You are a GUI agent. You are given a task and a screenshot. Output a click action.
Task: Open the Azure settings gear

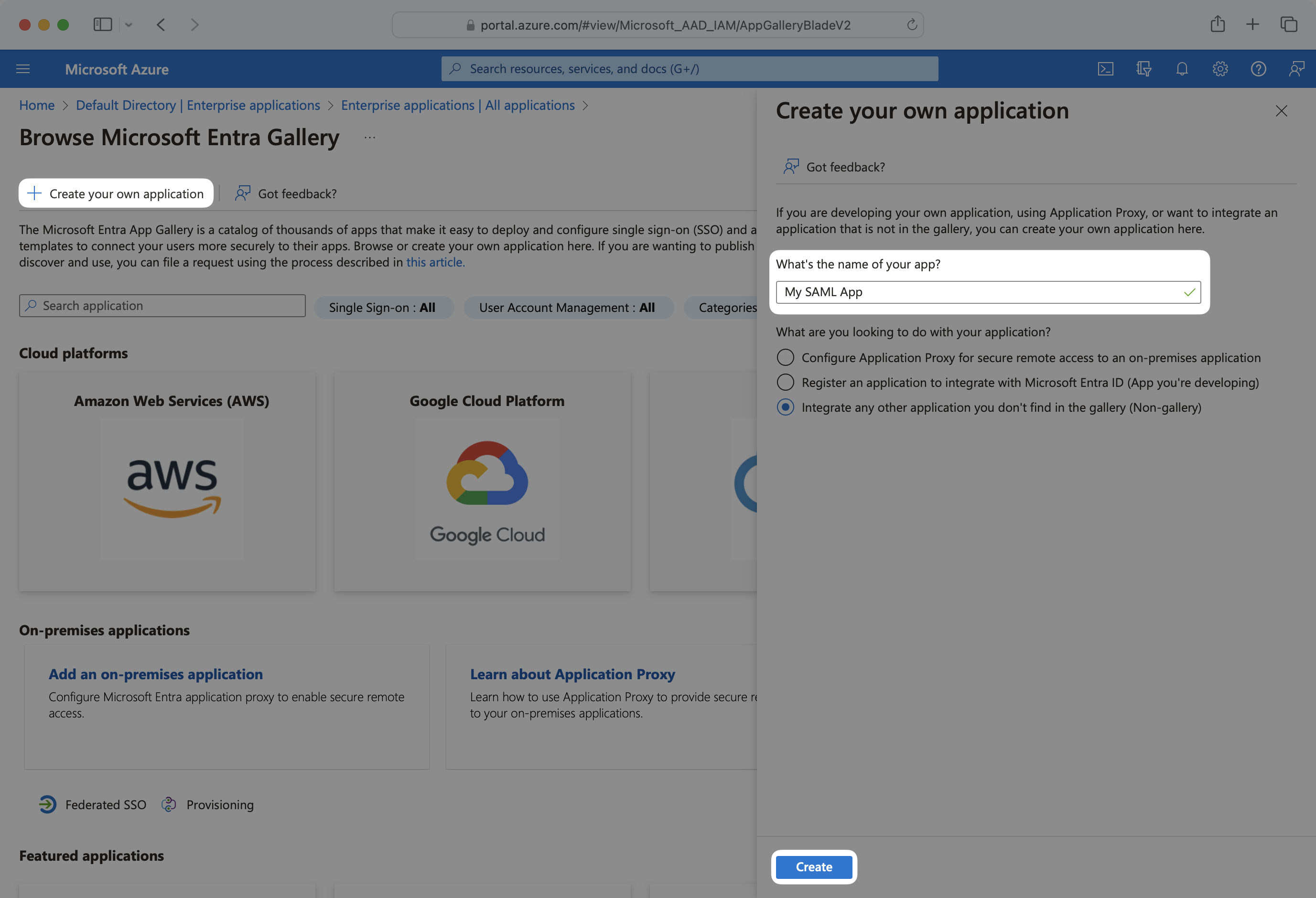click(x=1220, y=68)
